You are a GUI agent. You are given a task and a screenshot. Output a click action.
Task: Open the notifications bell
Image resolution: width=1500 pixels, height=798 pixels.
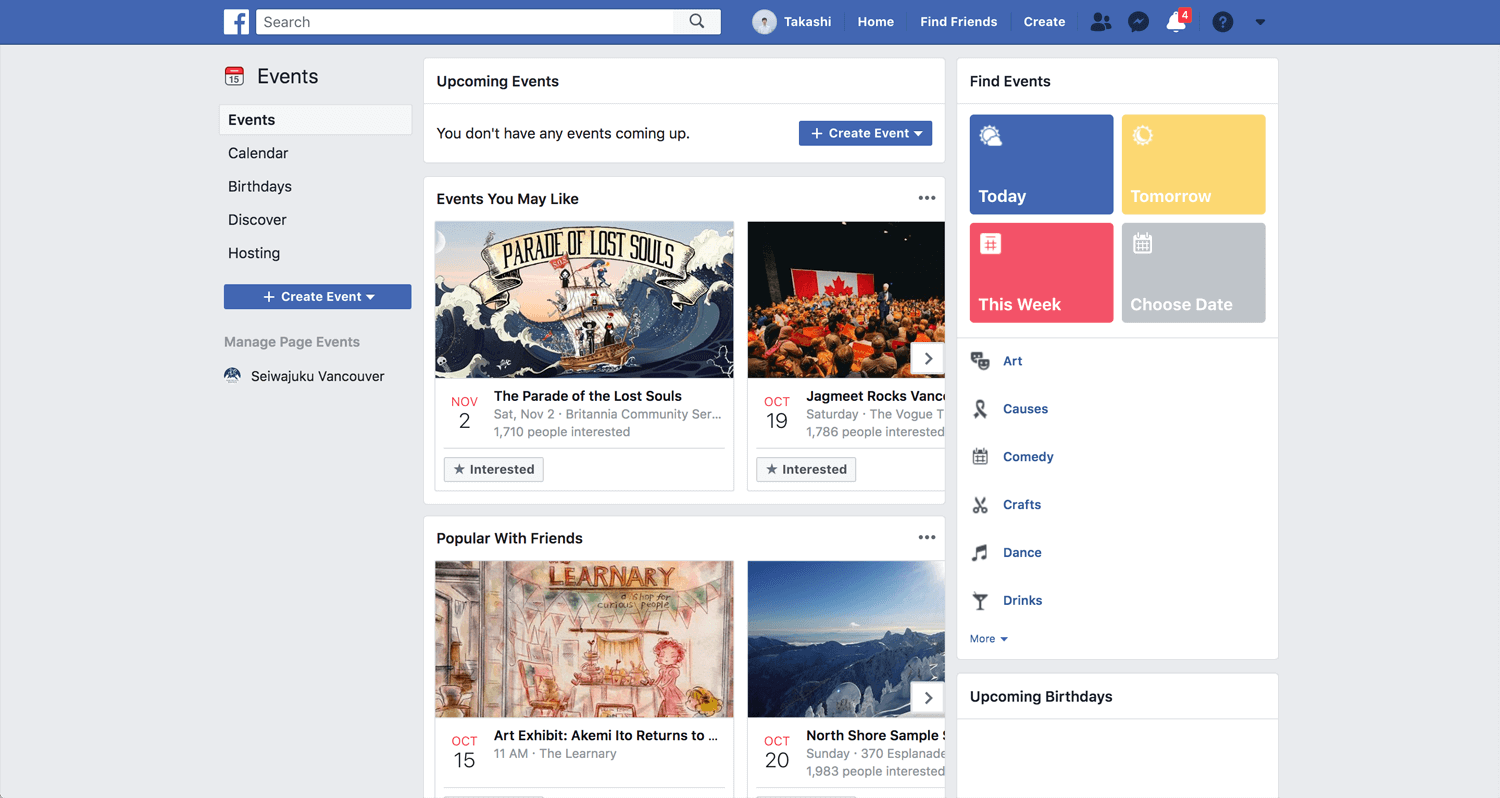point(1176,22)
